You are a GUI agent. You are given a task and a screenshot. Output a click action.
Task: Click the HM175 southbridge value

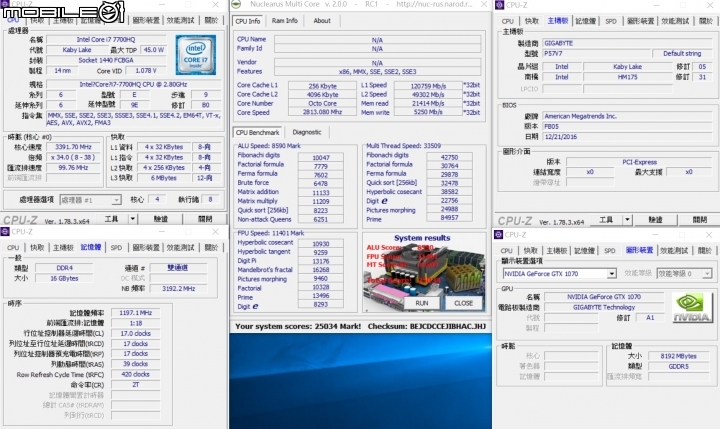627,77
